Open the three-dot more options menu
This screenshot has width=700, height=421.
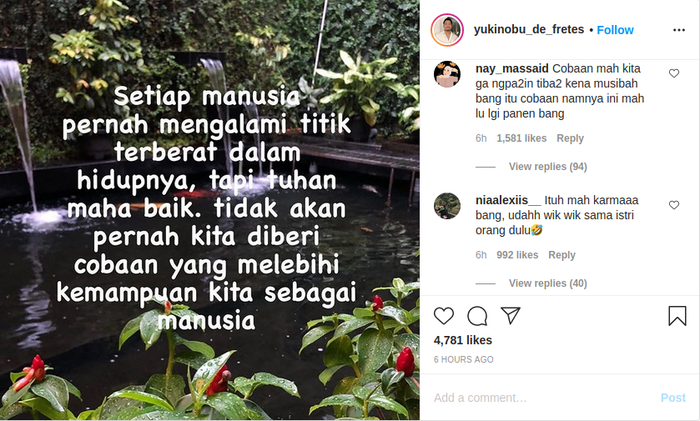[x=679, y=30]
